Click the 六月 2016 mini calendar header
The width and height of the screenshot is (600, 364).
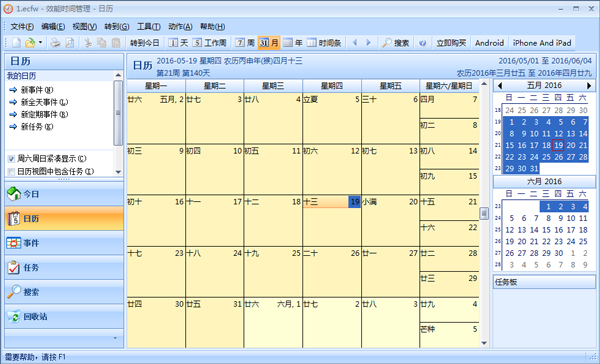pyautogui.click(x=544, y=181)
